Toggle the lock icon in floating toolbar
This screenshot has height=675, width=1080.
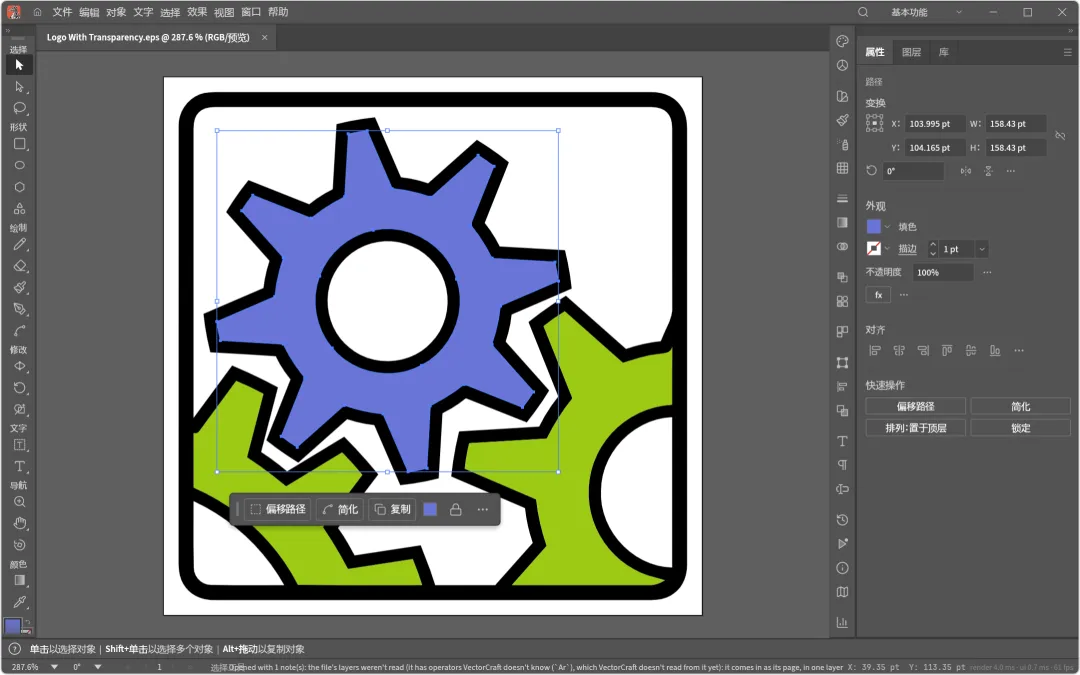tap(455, 510)
